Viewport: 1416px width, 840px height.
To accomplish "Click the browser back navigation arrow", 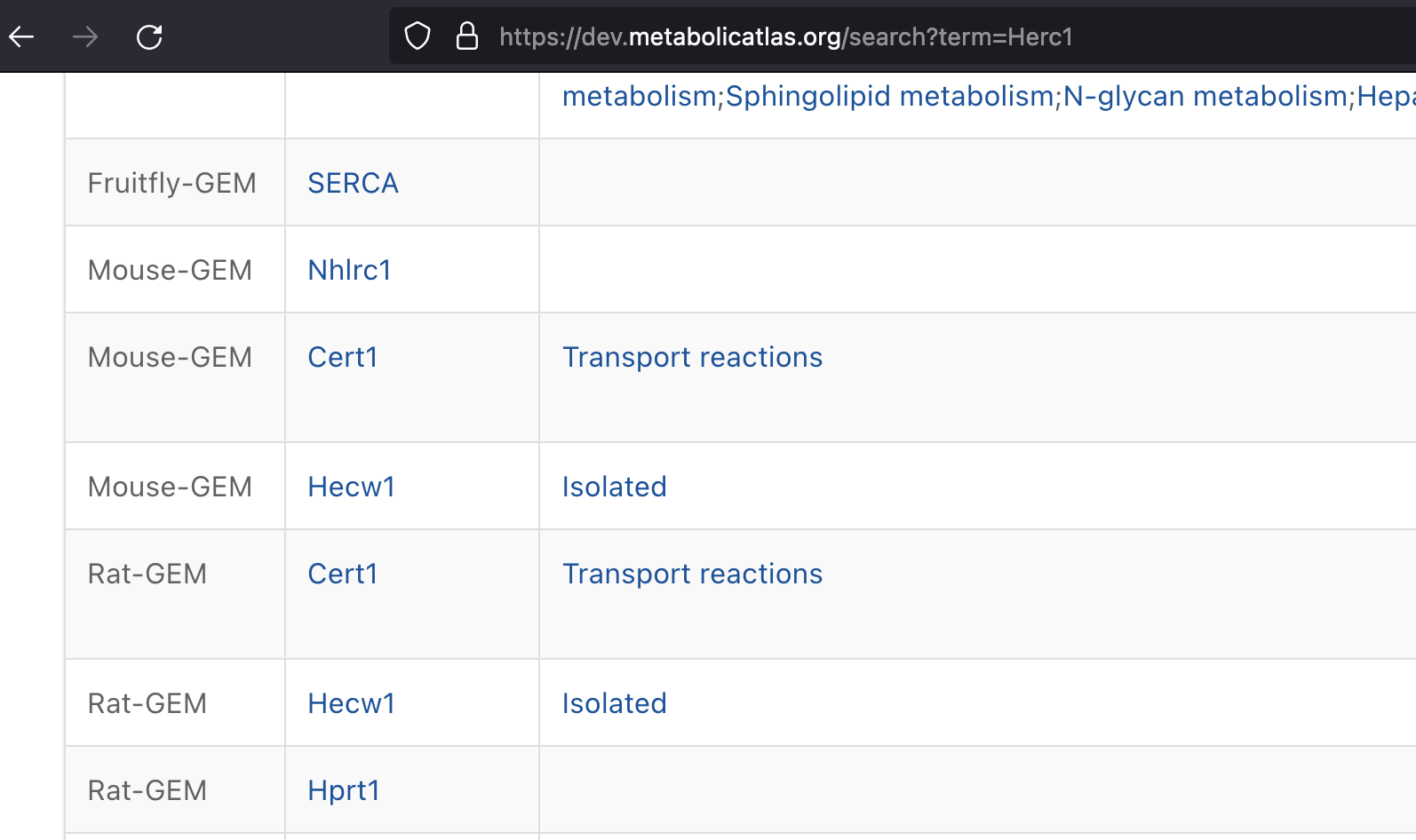I will coord(21,36).
